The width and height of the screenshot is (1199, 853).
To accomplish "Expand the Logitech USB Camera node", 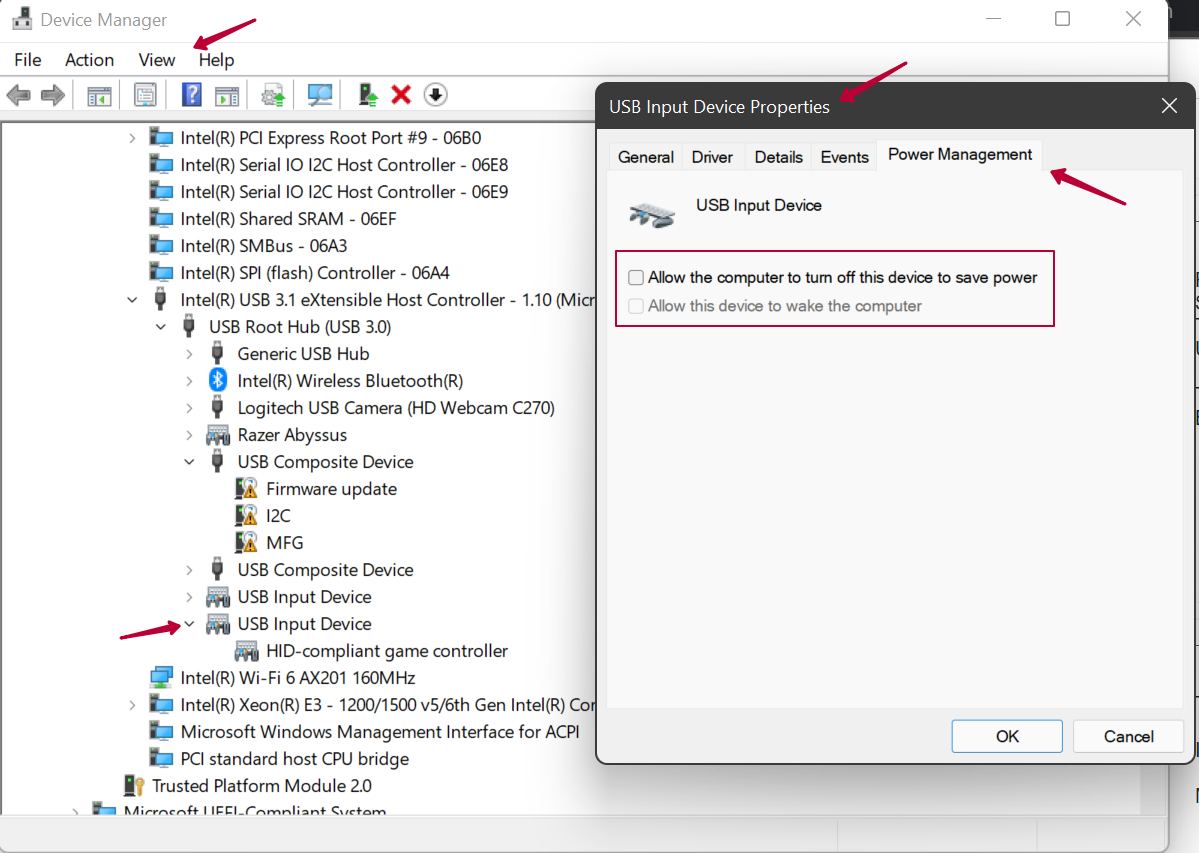I will [189, 408].
